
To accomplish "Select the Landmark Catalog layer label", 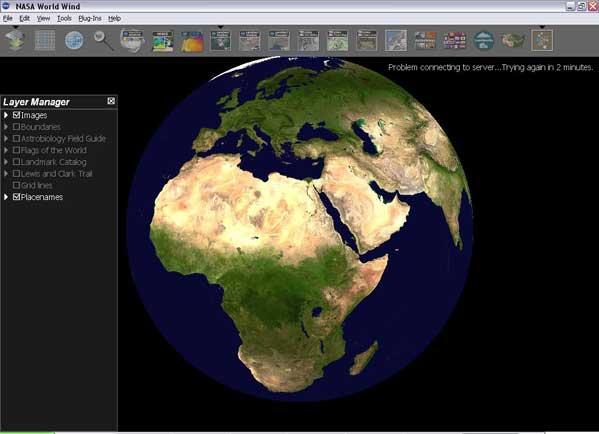I will tap(53, 162).
